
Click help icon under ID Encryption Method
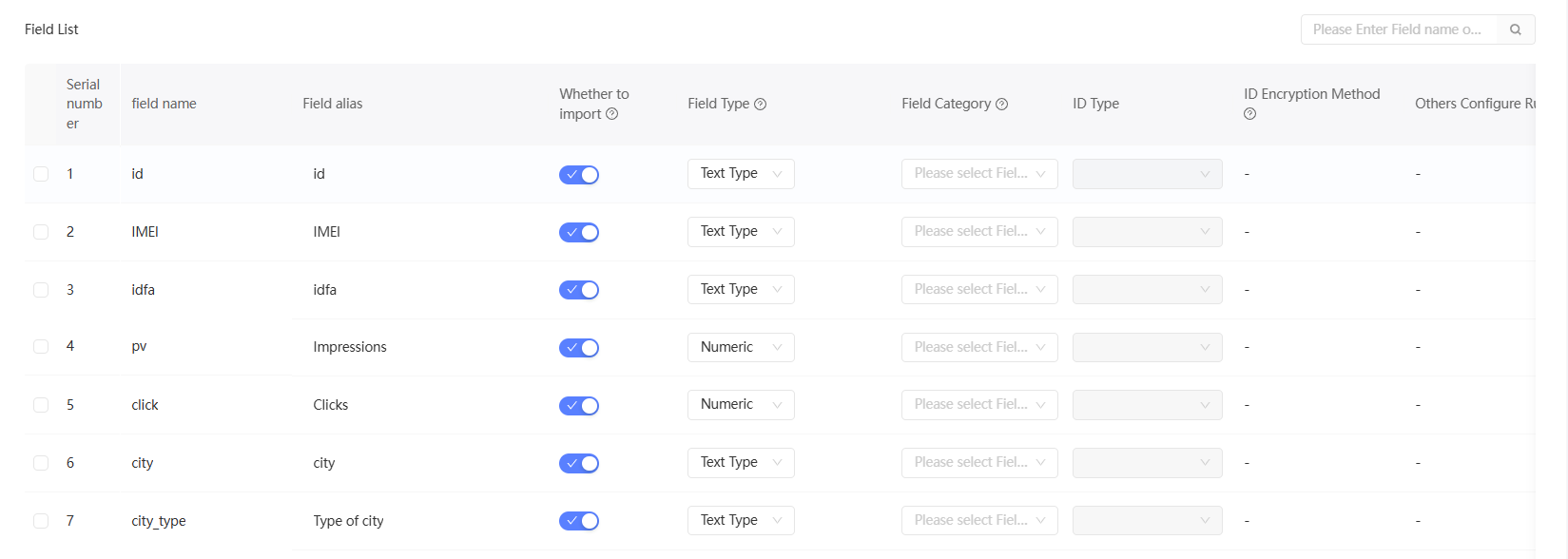click(1249, 114)
